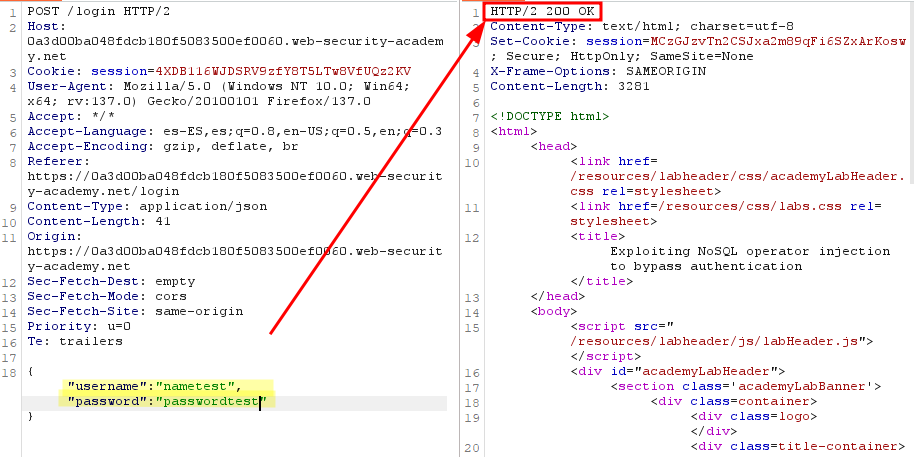The image size is (914, 457).
Task: Click the response Content-Length: 3281 line
Action: point(570,86)
